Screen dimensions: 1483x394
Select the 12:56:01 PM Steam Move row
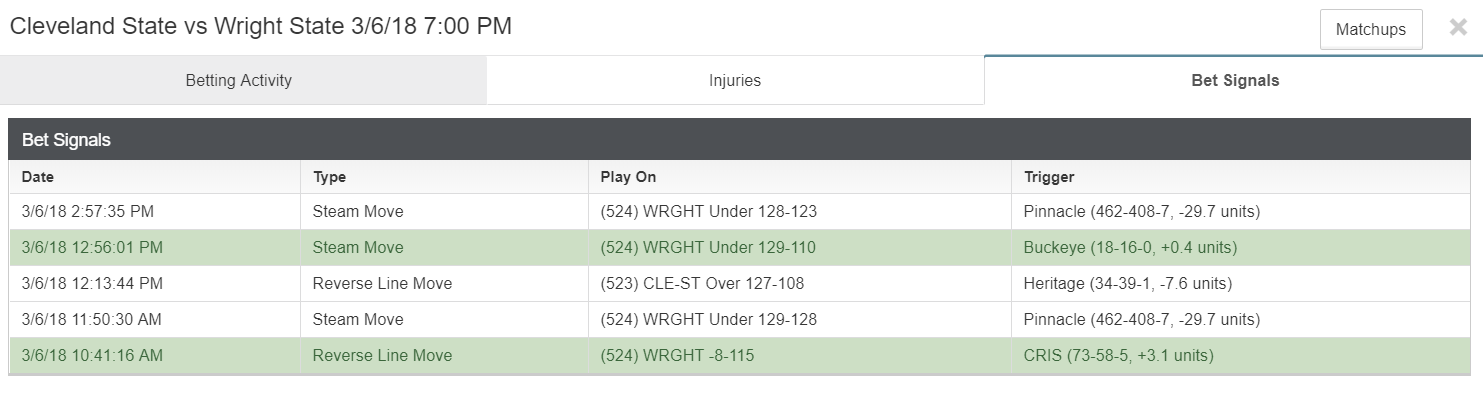pos(740,247)
